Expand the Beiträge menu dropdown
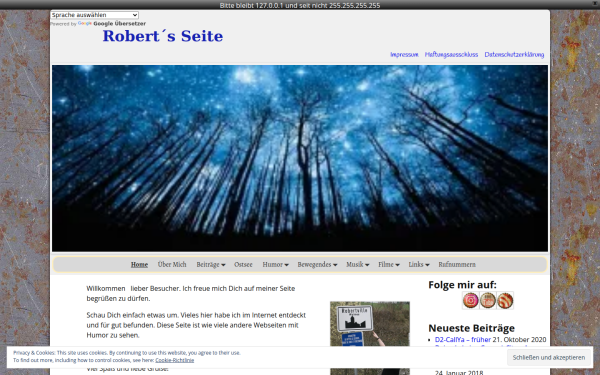 [211, 264]
